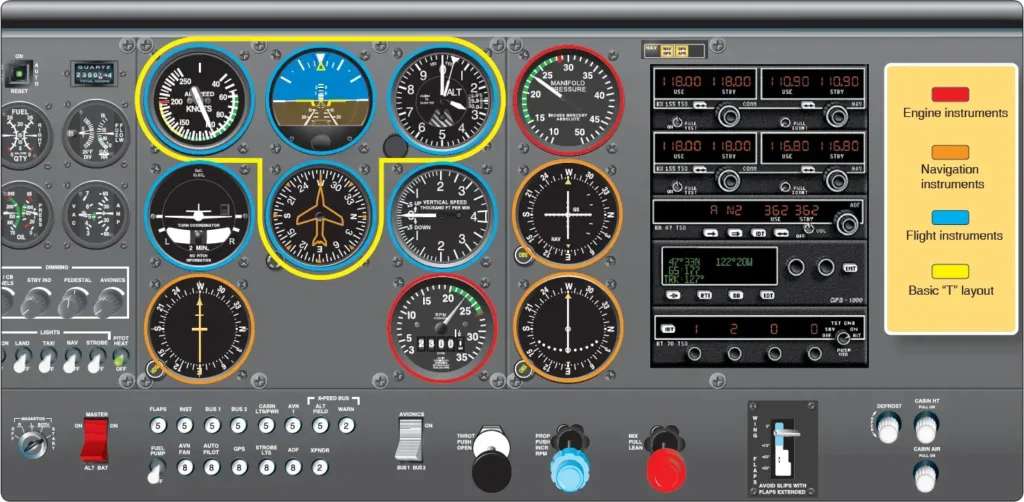Click the heading indicator with orange airplane
Image resolution: width=1024 pixels, height=502 pixels.
coord(320,216)
